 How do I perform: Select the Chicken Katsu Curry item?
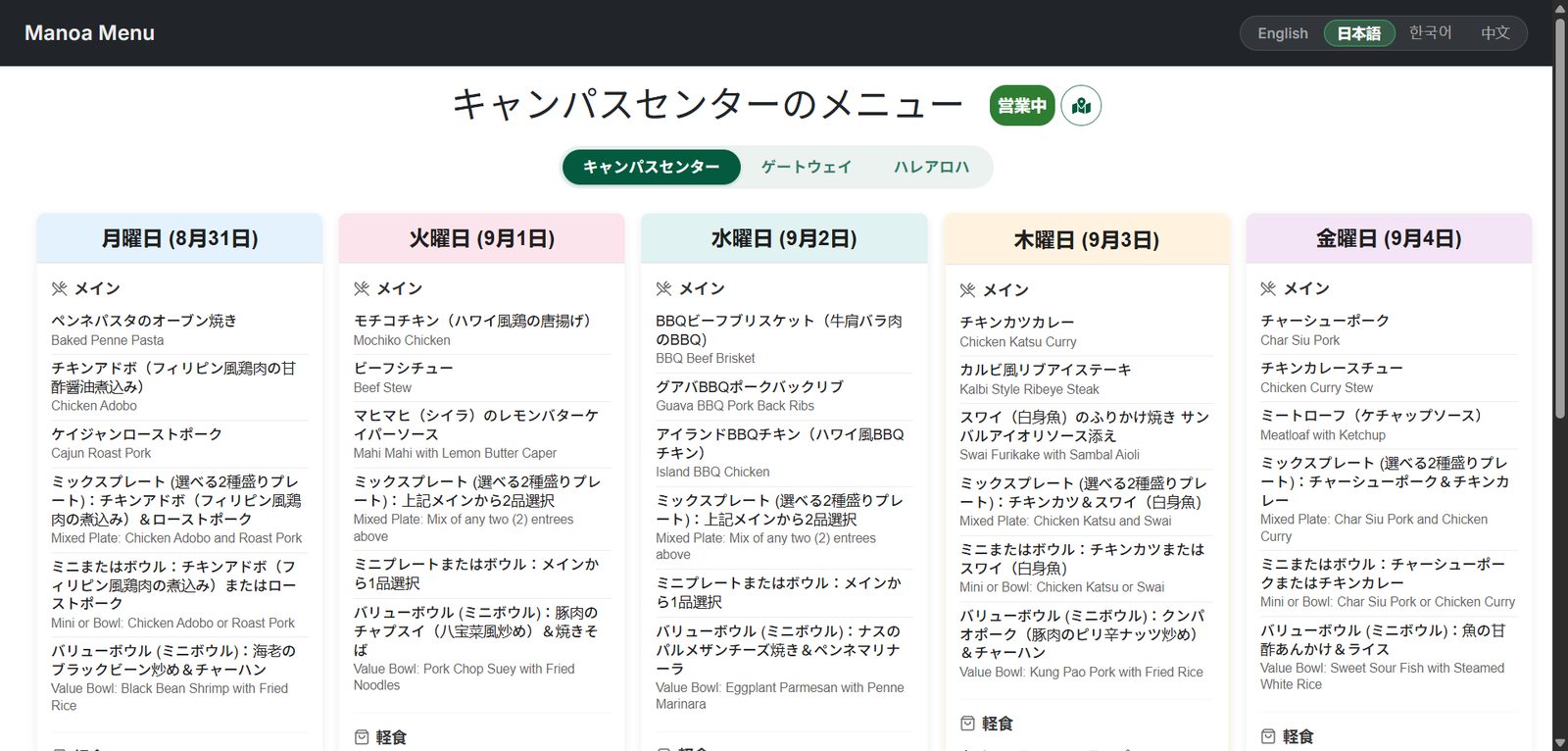coord(1086,332)
